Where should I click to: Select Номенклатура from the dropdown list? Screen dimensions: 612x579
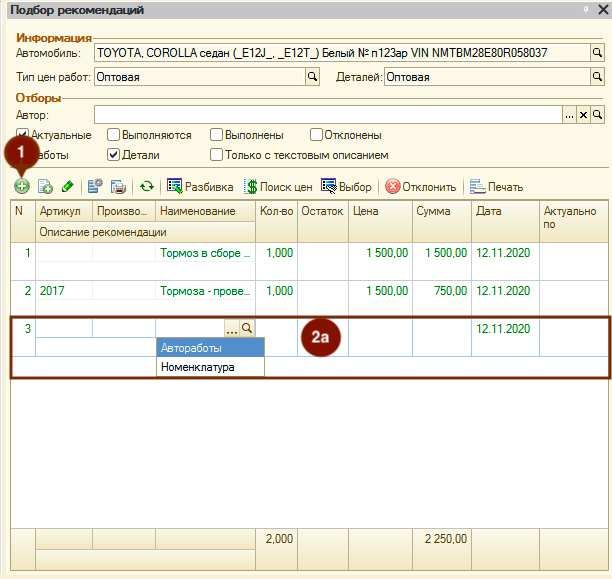(x=210, y=367)
